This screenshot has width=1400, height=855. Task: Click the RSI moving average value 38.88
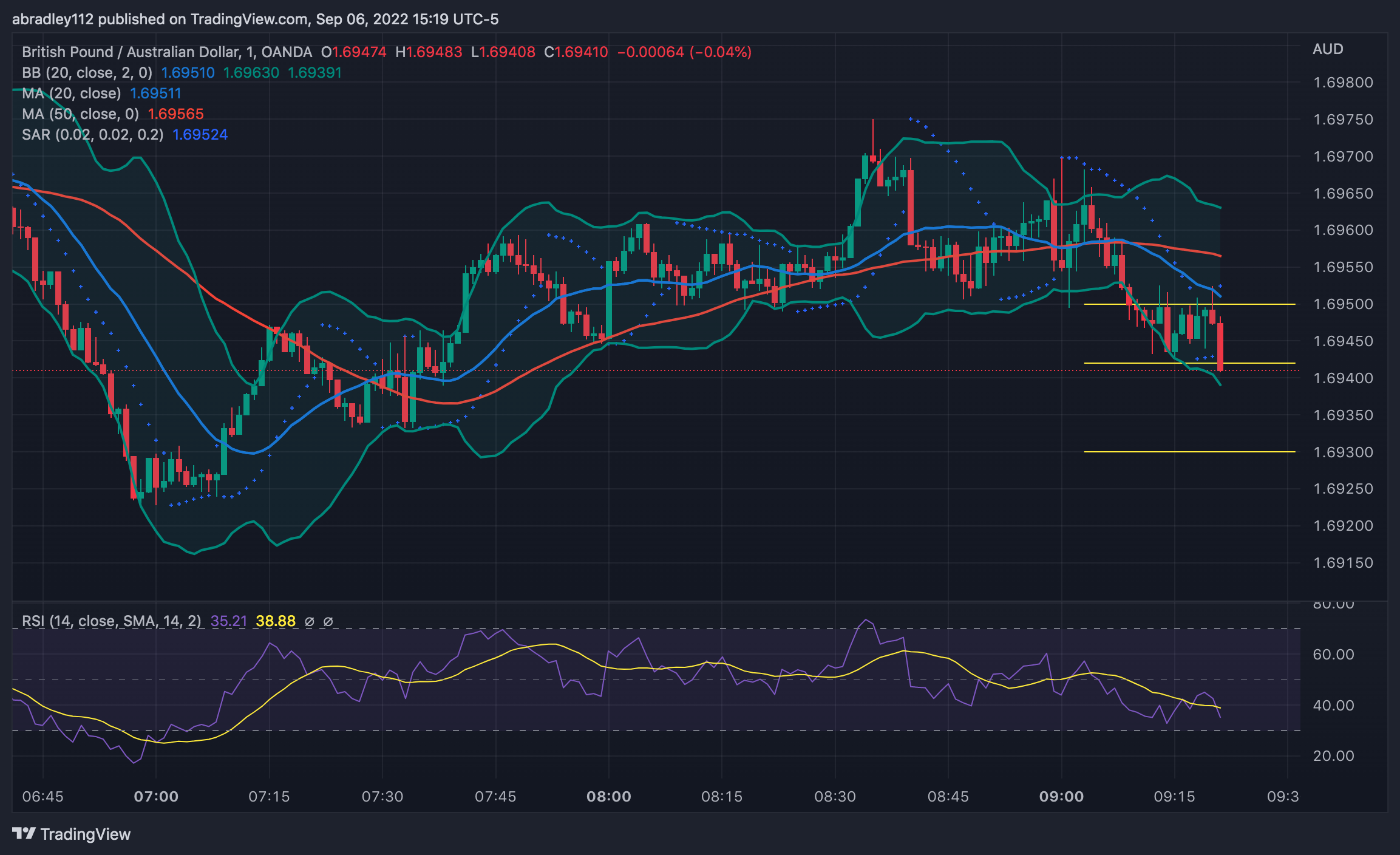point(276,621)
